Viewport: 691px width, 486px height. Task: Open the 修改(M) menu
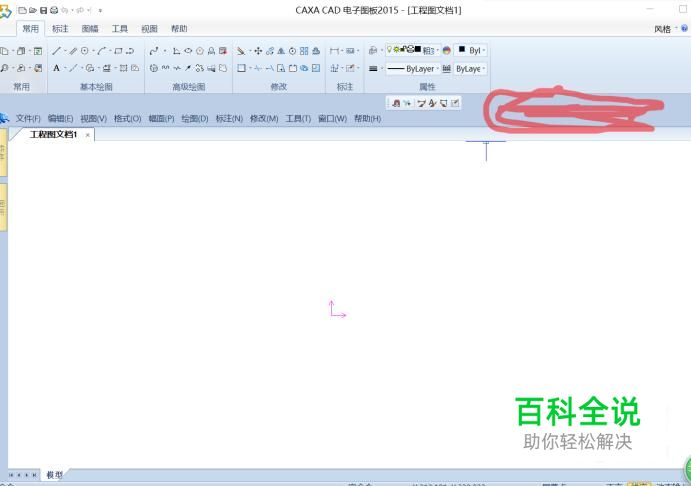(x=264, y=119)
